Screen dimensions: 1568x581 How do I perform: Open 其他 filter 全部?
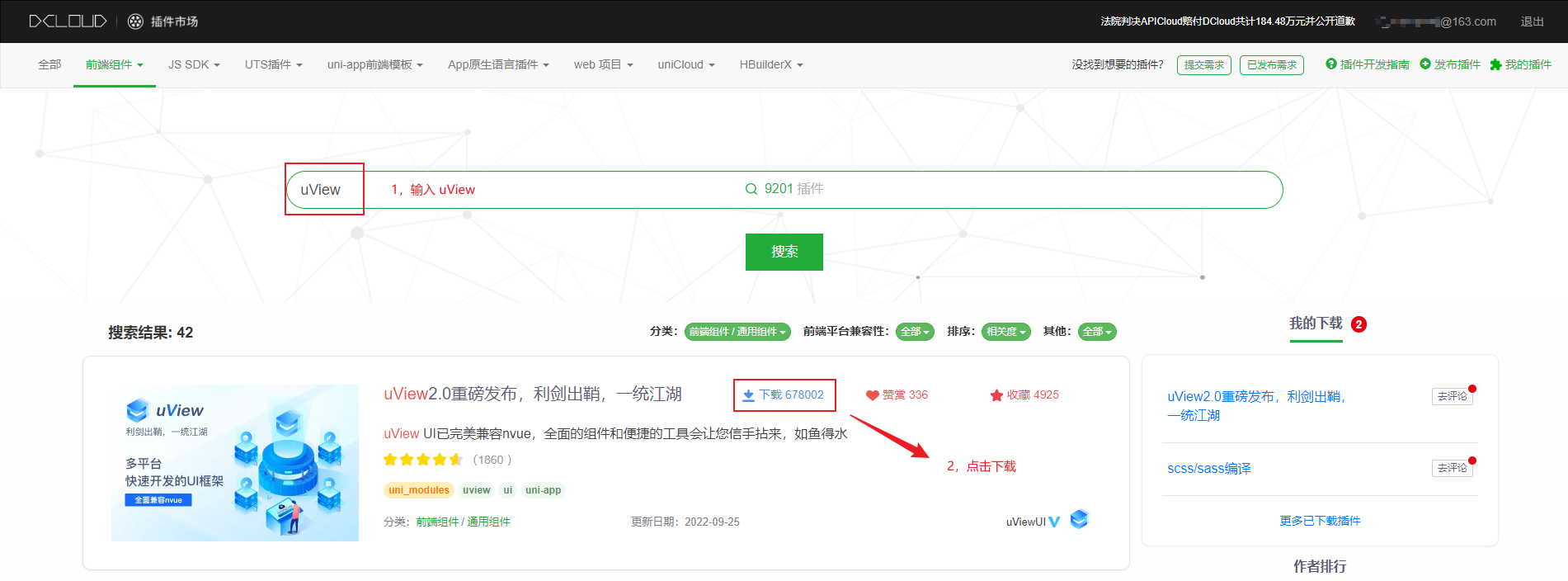1097,332
